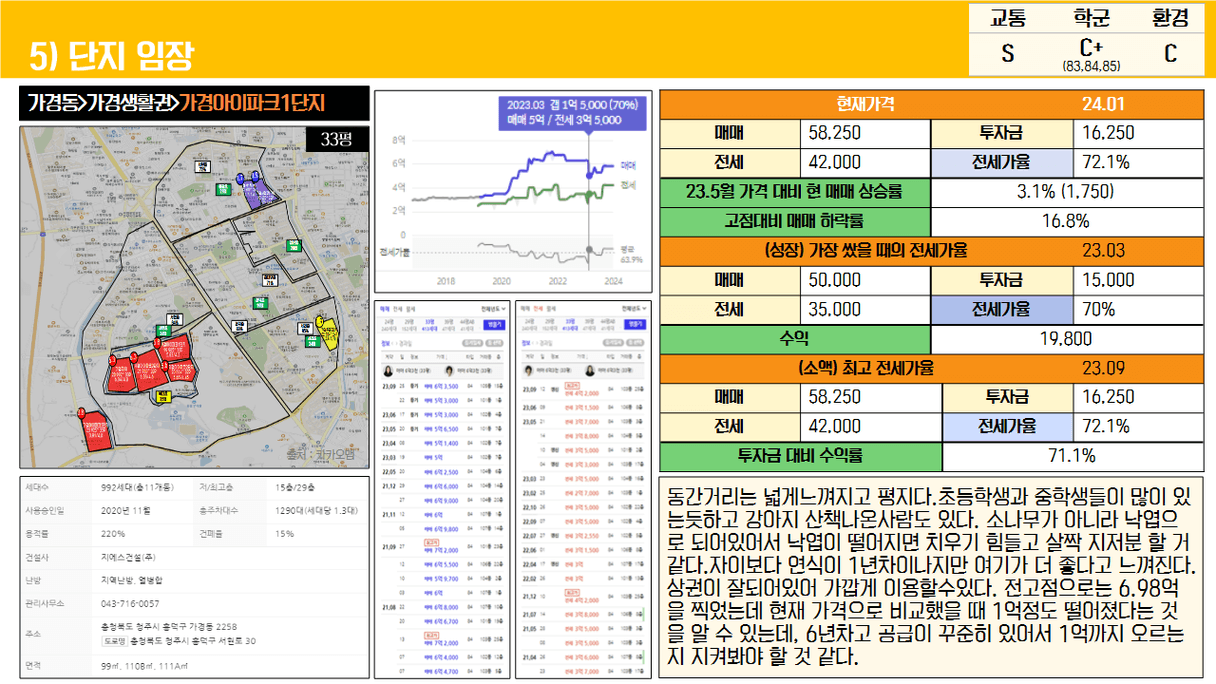This screenshot has height=684, width=1216.
Task: Click the 33평 label on the map
Action: (x=339, y=140)
